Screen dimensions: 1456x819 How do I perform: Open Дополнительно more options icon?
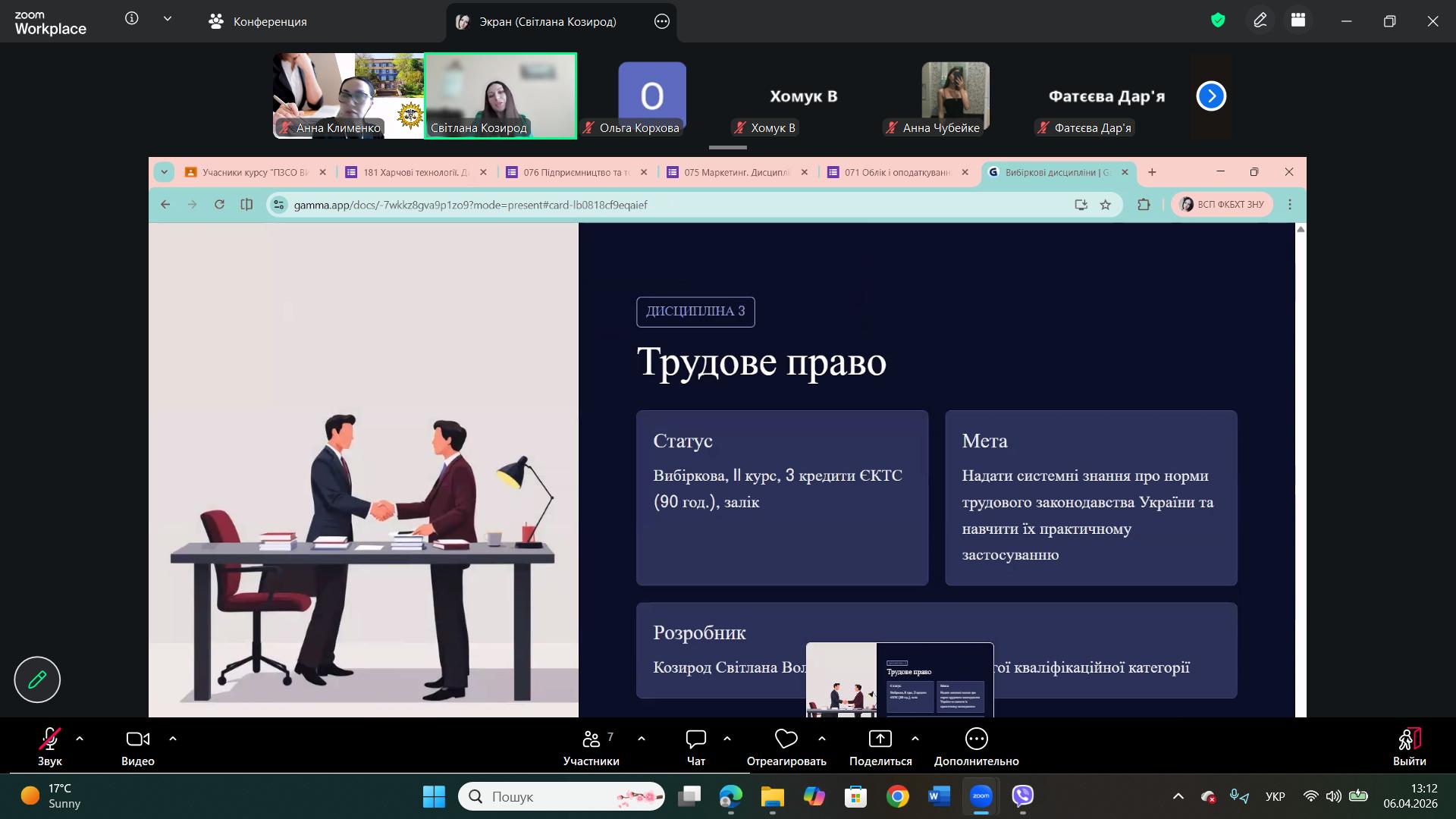pyautogui.click(x=976, y=739)
